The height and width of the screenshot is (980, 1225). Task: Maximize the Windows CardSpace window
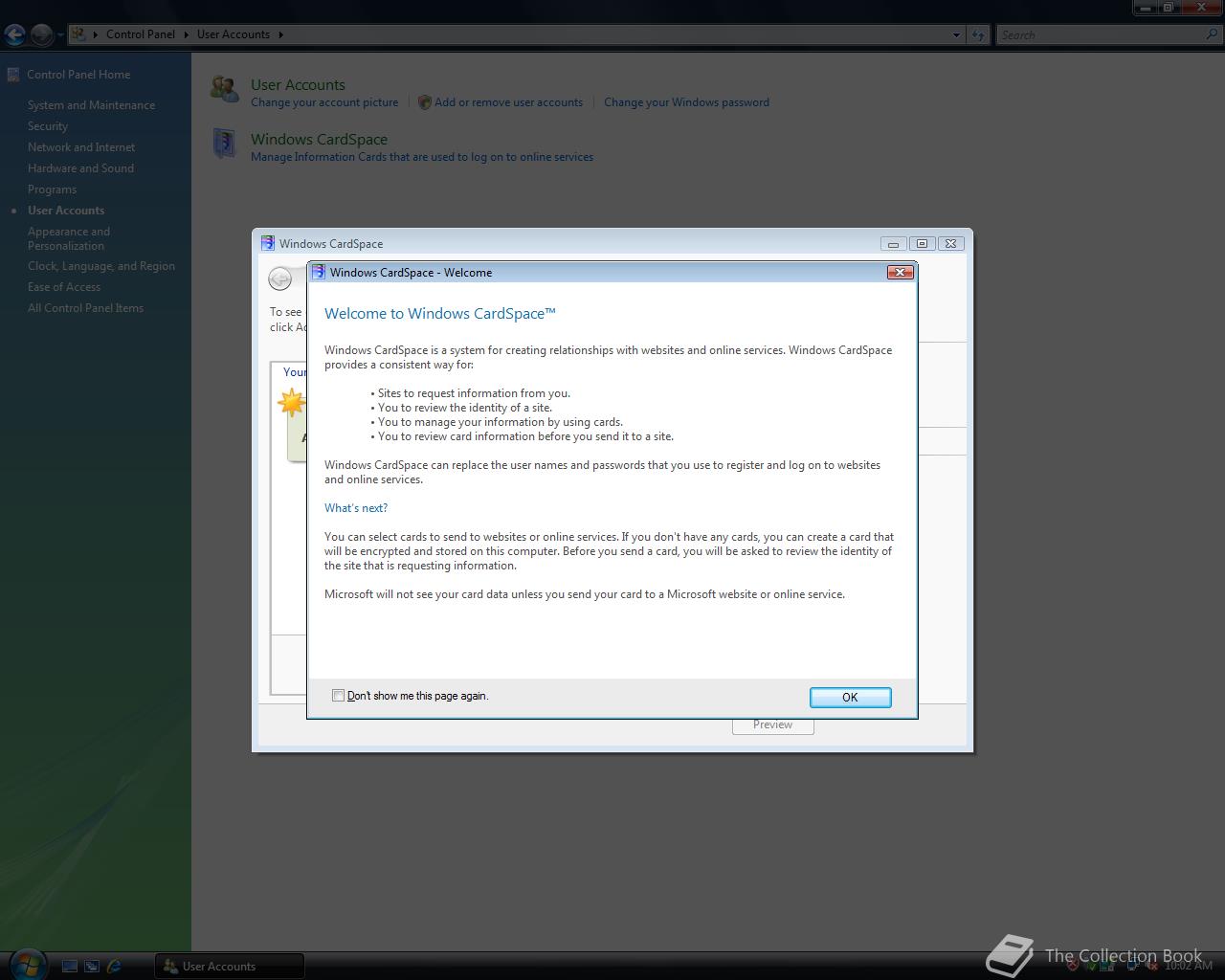click(x=922, y=243)
